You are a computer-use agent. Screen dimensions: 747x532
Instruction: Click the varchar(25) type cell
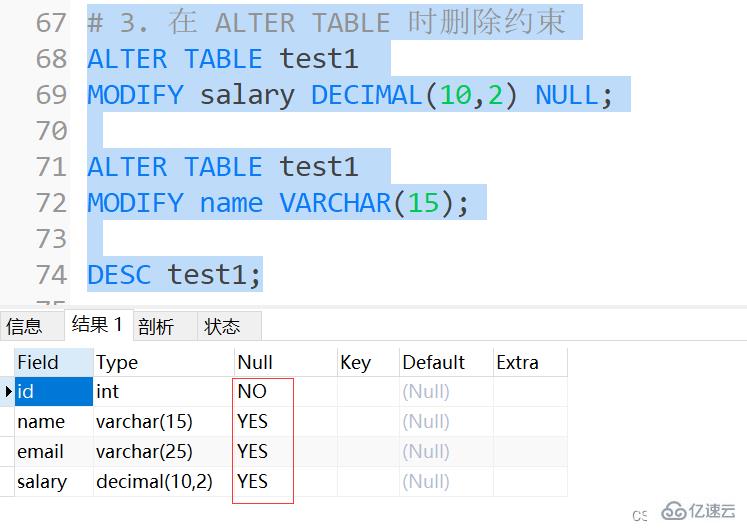coord(163,452)
